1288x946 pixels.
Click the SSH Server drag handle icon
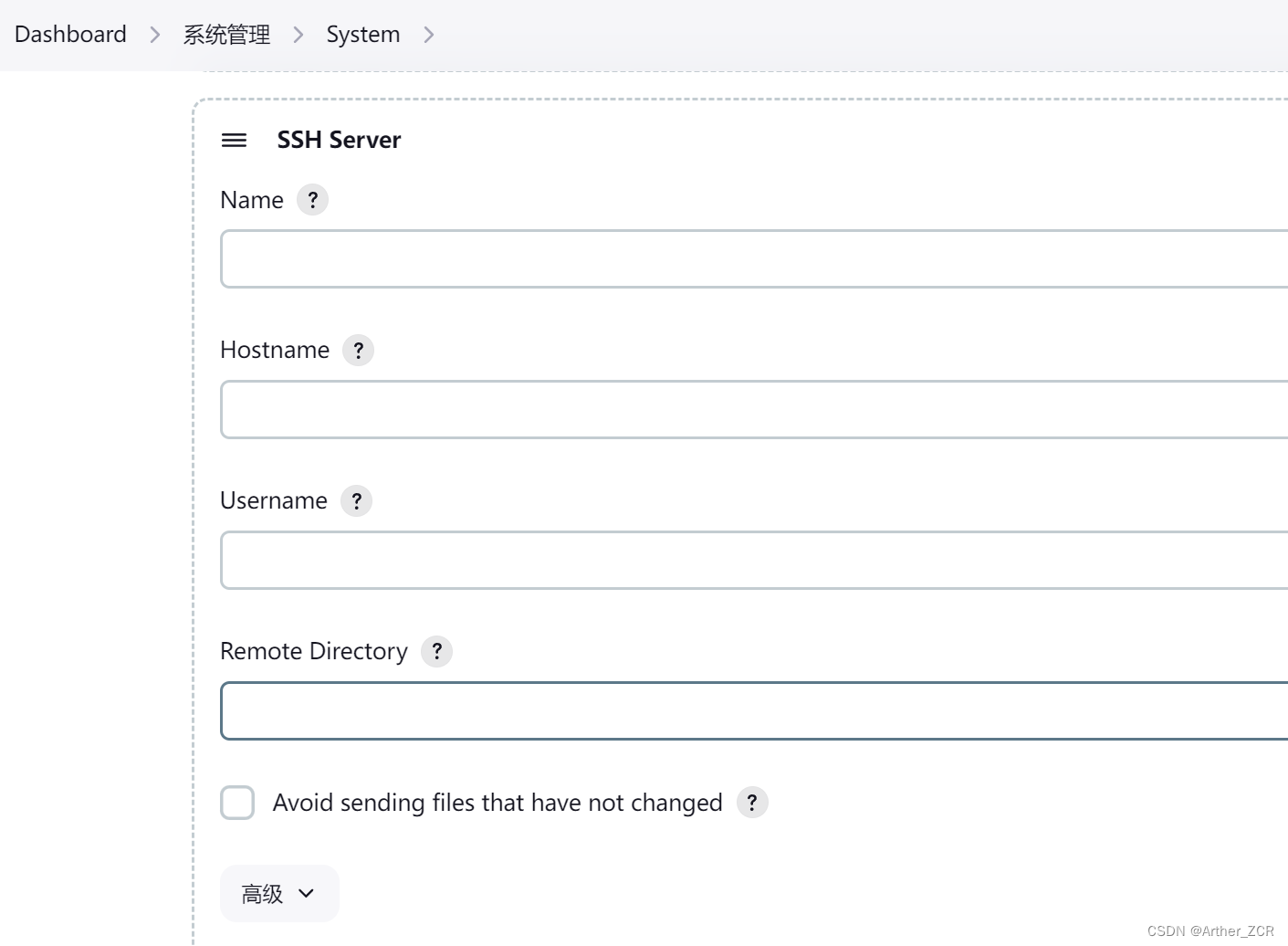(x=235, y=140)
